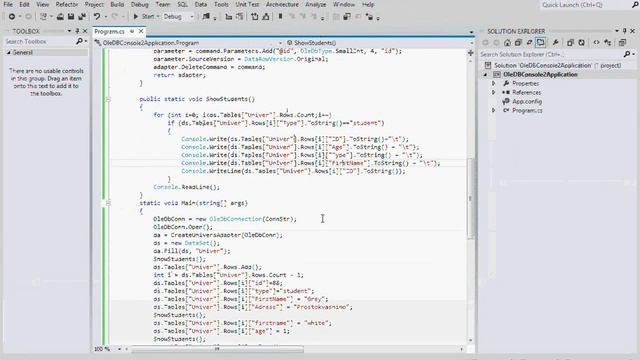Collapse the Main method outline

108,203
